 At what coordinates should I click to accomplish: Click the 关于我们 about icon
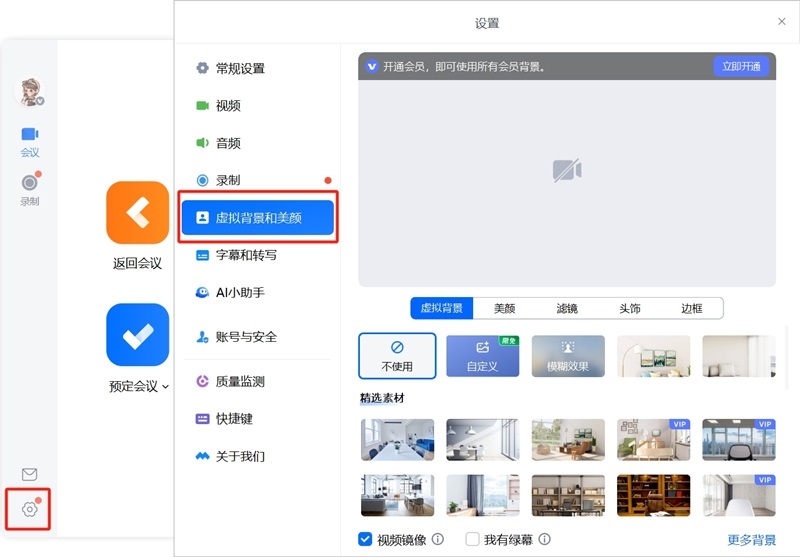tap(203, 456)
